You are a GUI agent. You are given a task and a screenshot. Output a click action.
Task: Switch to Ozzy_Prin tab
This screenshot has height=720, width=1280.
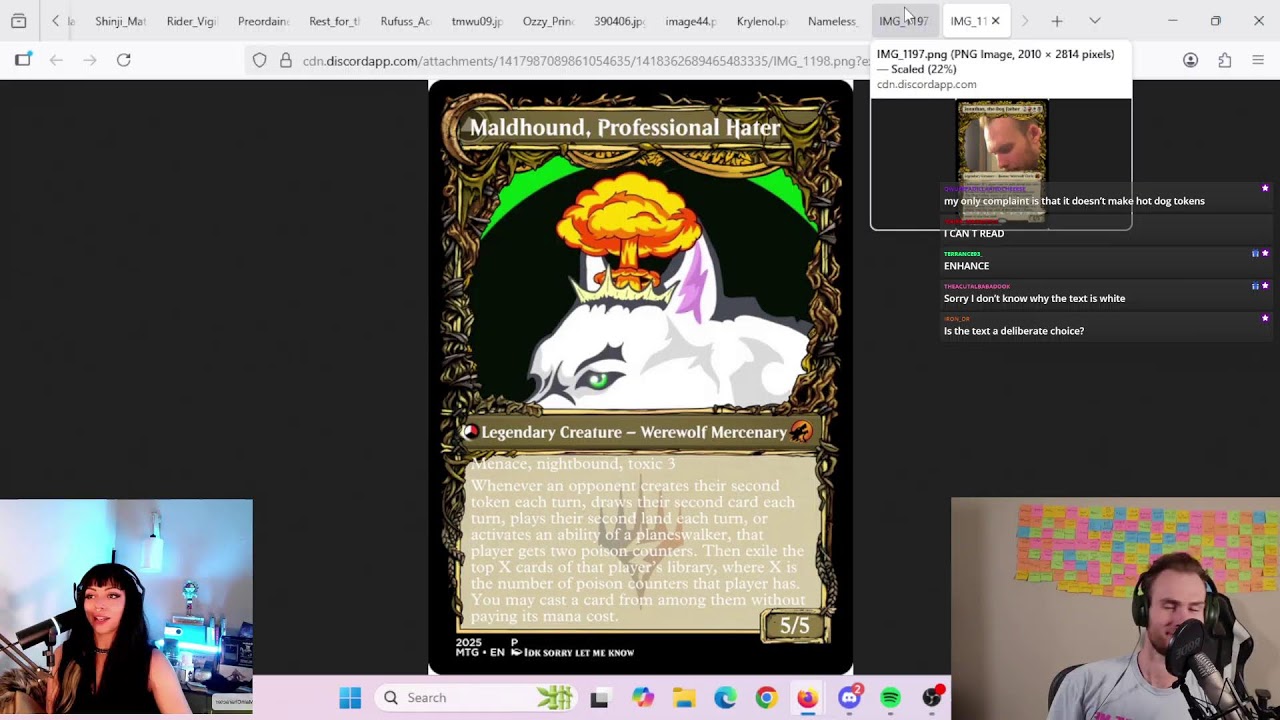[548, 21]
